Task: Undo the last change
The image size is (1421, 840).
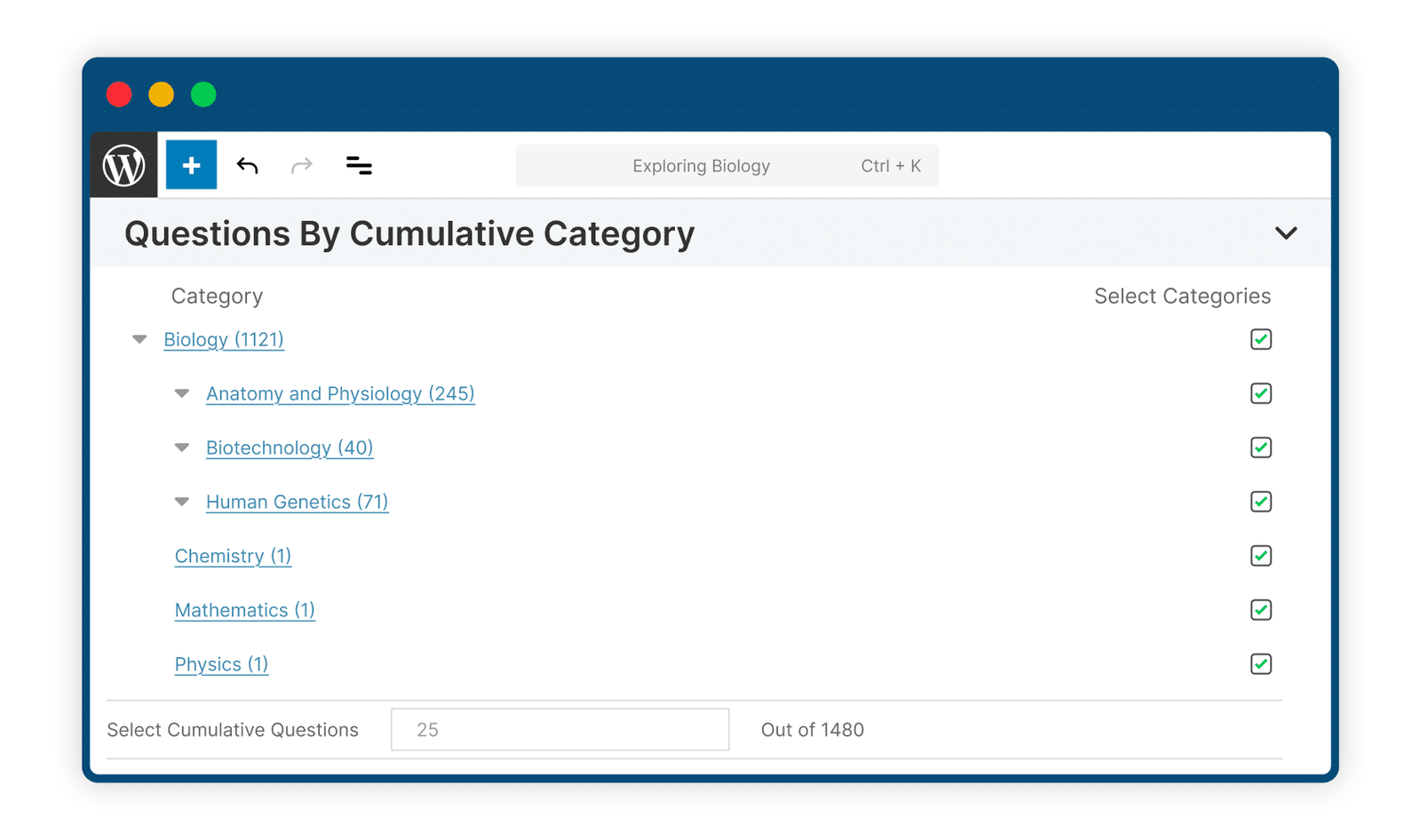Action: pos(248,165)
